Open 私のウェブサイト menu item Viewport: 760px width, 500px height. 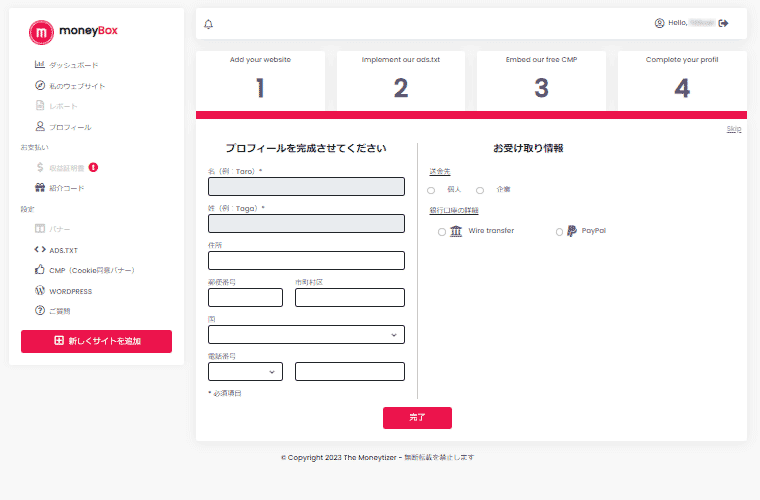point(77,86)
